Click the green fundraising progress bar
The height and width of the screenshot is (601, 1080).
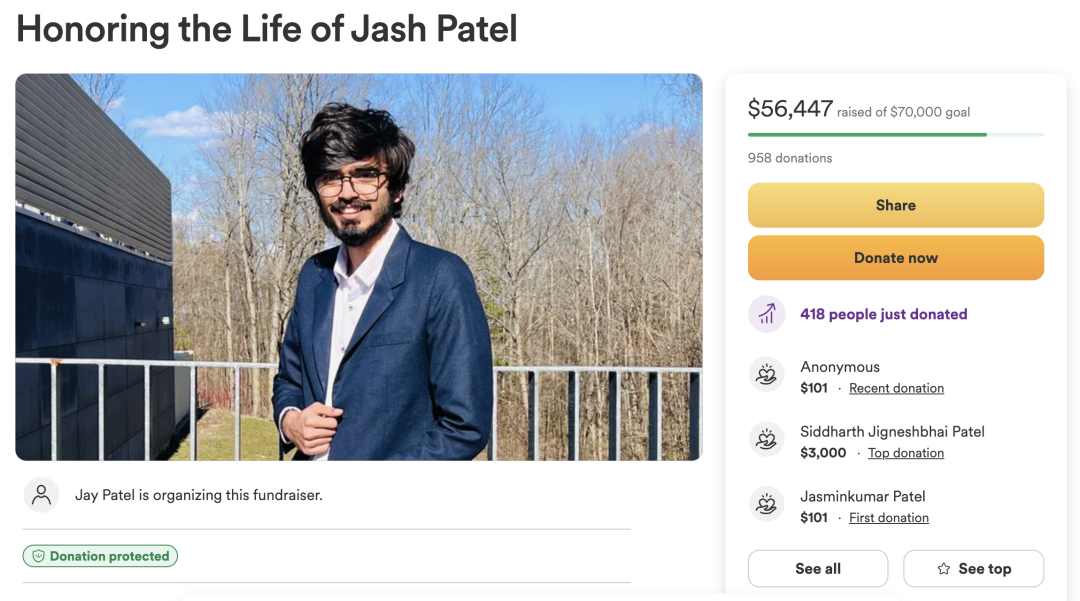click(895, 135)
